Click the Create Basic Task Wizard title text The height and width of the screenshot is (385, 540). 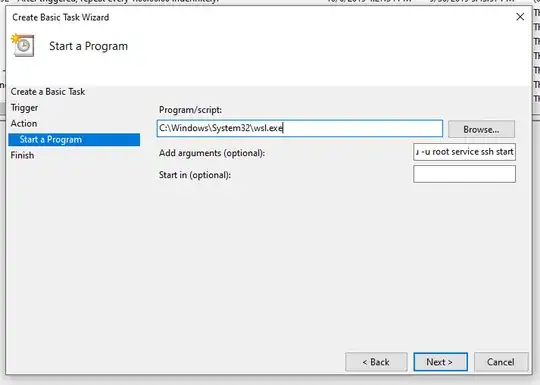pyautogui.click(x=61, y=17)
